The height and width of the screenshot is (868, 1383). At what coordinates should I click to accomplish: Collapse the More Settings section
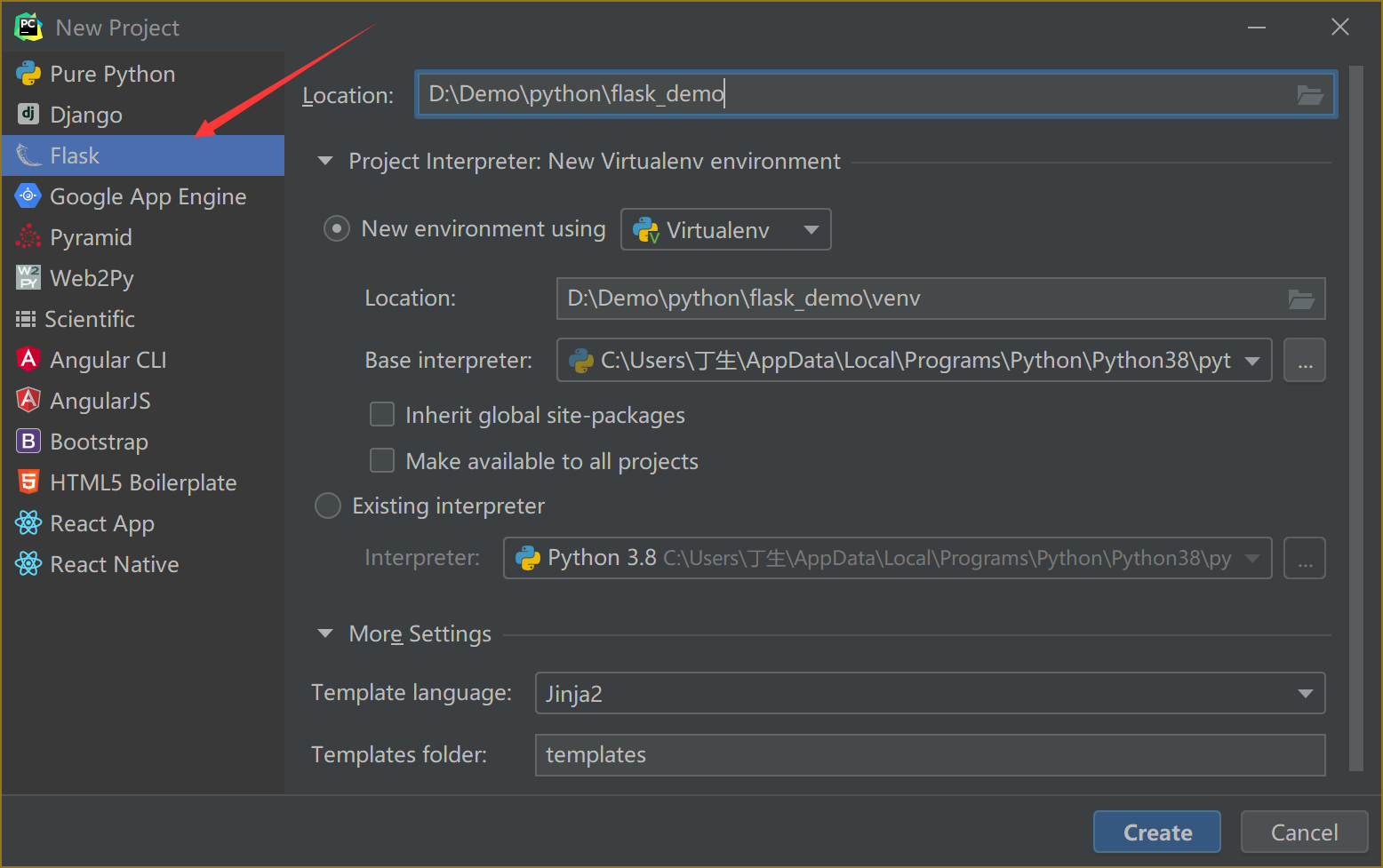325,633
